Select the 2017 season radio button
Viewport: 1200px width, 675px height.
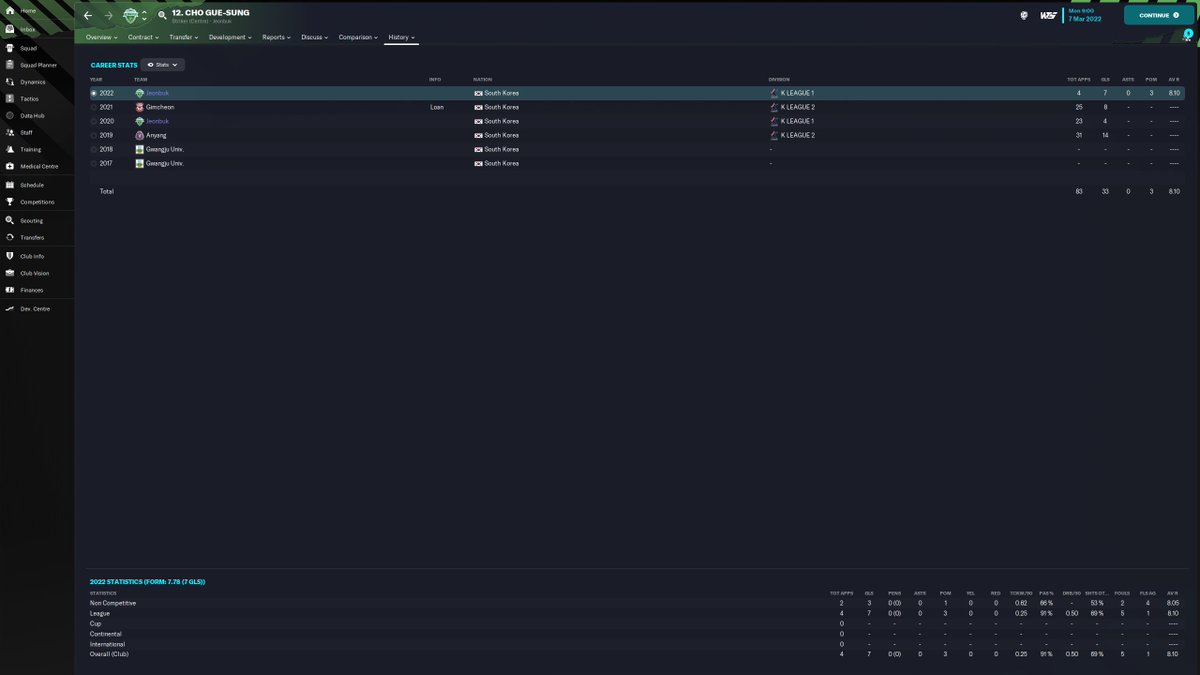tap(94, 163)
